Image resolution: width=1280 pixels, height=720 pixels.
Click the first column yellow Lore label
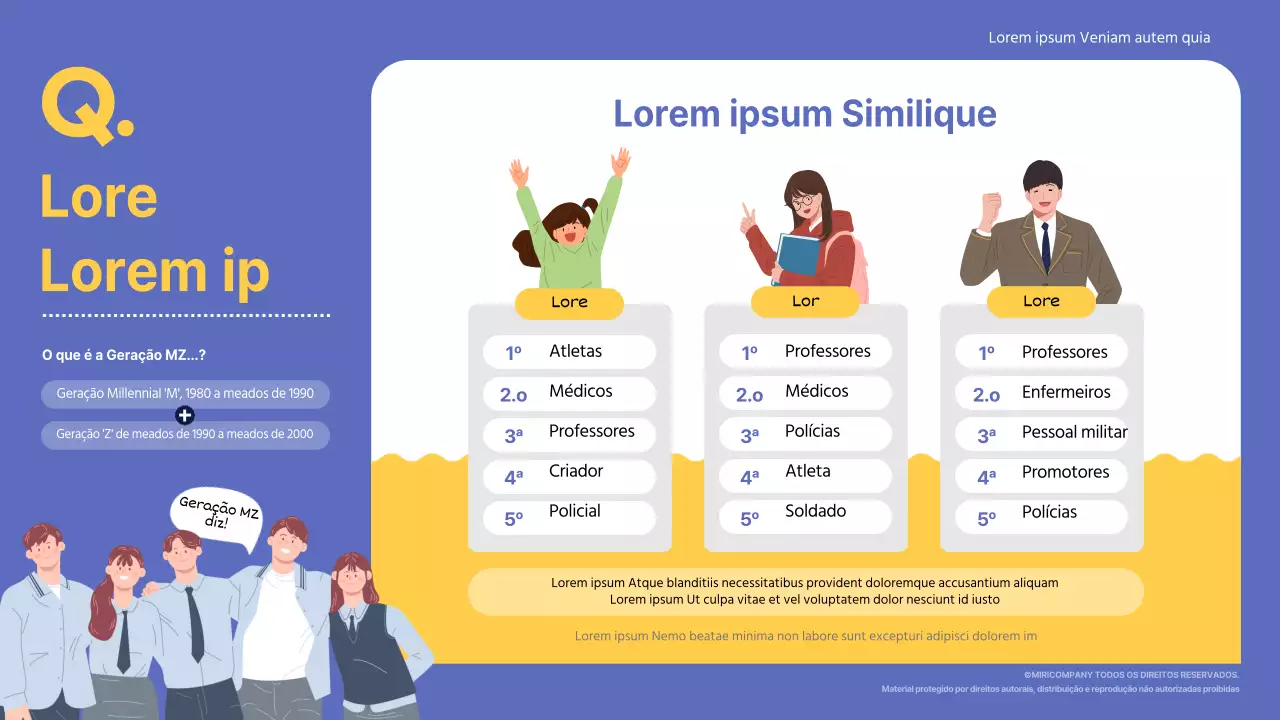tap(569, 302)
